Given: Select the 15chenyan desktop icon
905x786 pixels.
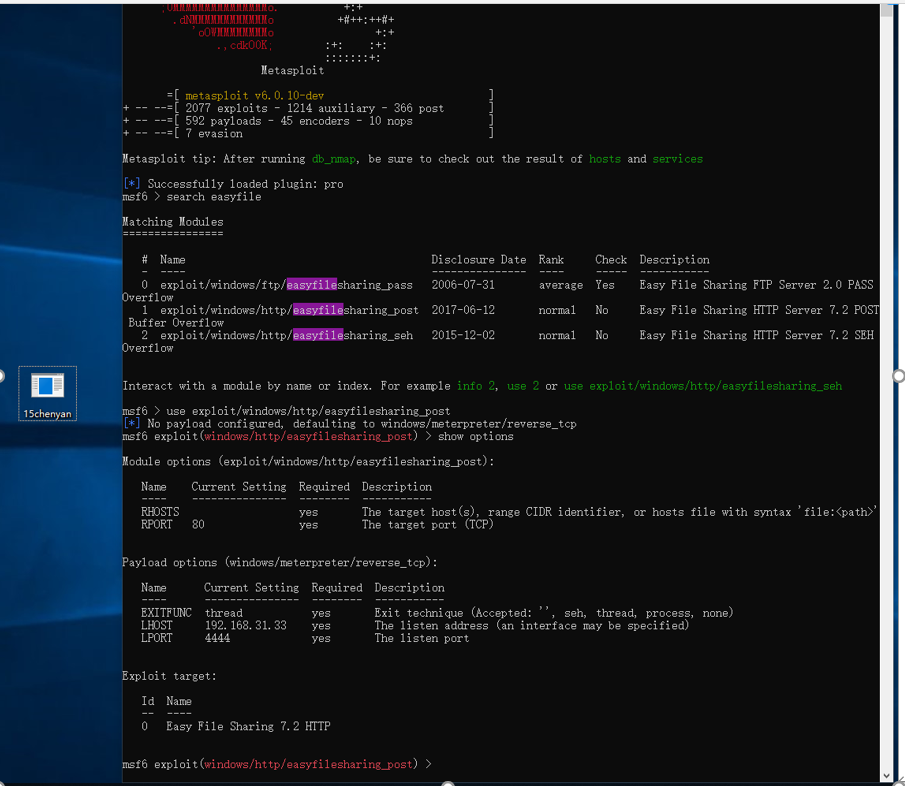Looking at the screenshot, I should pyautogui.click(x=47, y=394).
